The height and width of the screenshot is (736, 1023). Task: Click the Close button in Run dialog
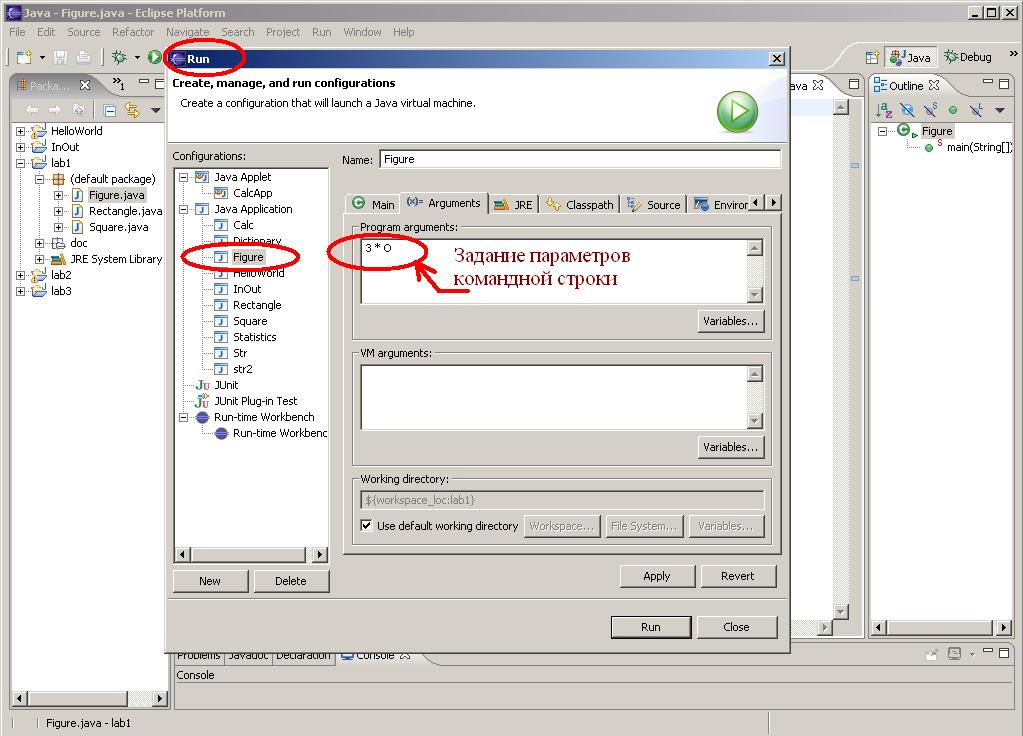737,627
